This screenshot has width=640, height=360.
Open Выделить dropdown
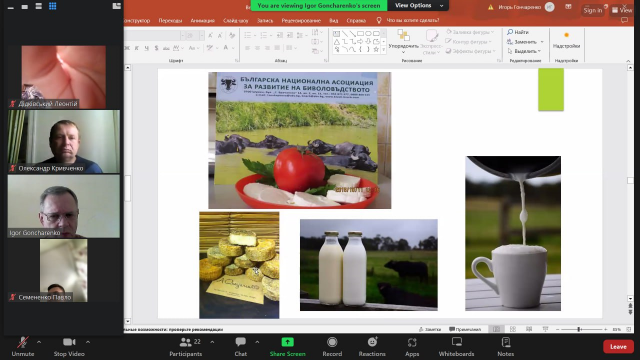pos(524,51)
